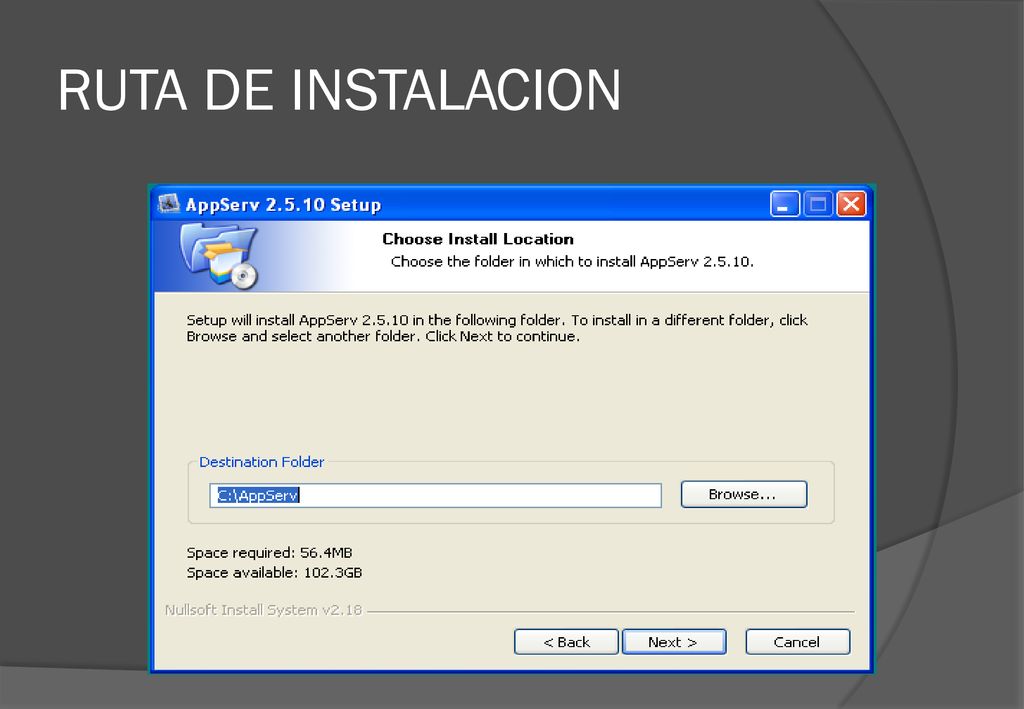Click 'Nullsoft Install System v2.18' label
Image resolution: width=1024 pixels, height=709 pixels.
pos(263,610)
